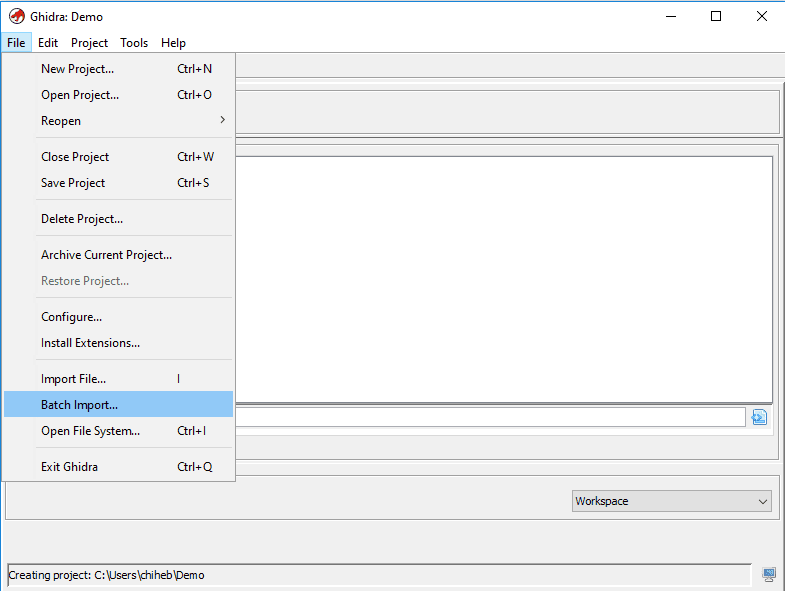Choose Batch Import... entry
Image resolution: width=785 pixels, height=591 pixels.
(119, 404)
